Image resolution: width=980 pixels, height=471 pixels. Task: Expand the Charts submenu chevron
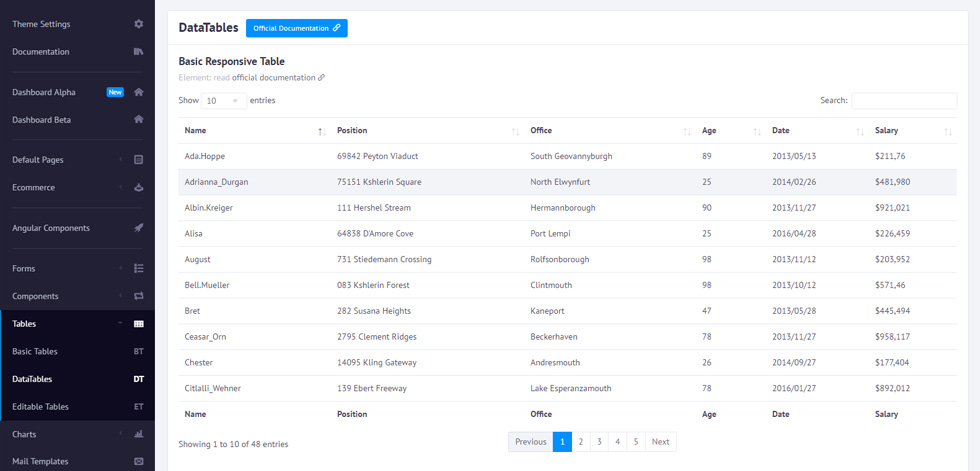pyautogui.click(x=121, y=434)
